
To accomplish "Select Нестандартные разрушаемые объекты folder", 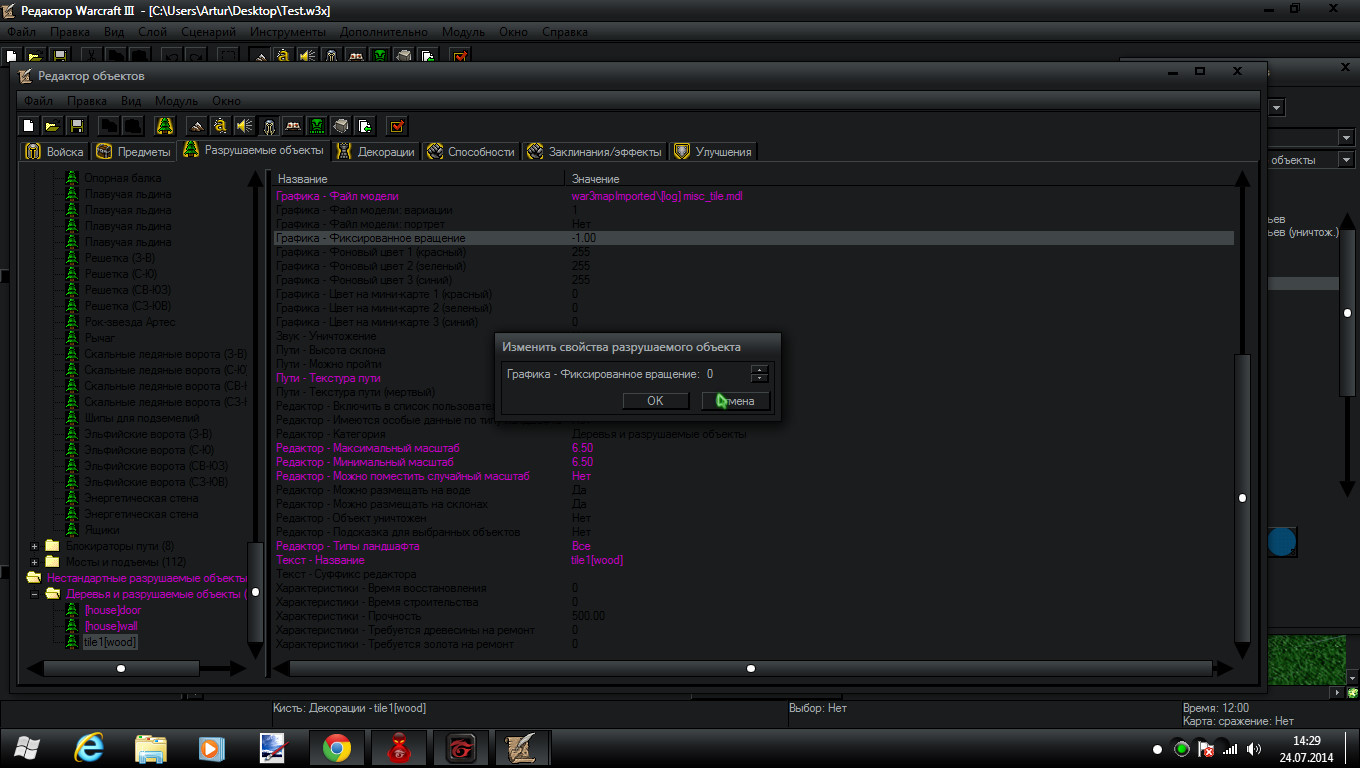I will [147, 578].
